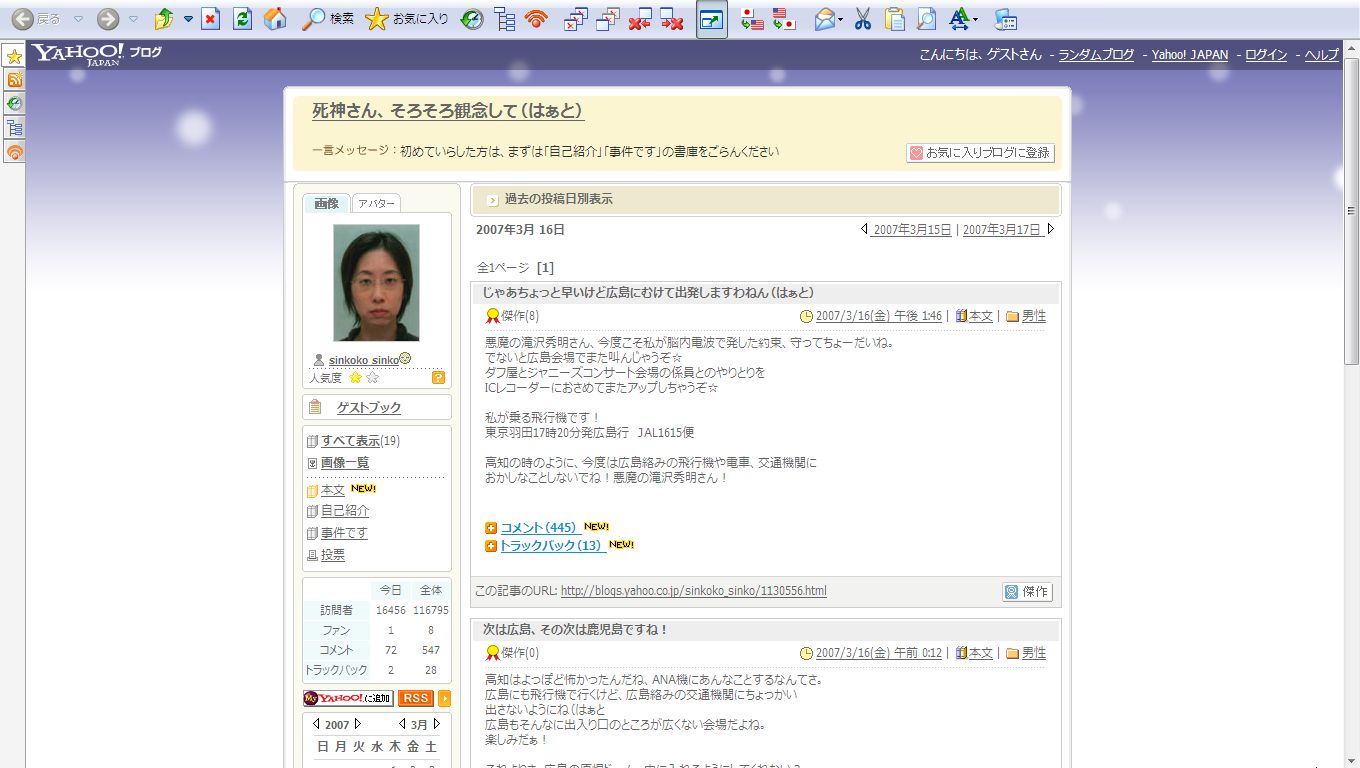Click the tree view toolbar icon
This screenshot has height=768, width=1360.
505,19
